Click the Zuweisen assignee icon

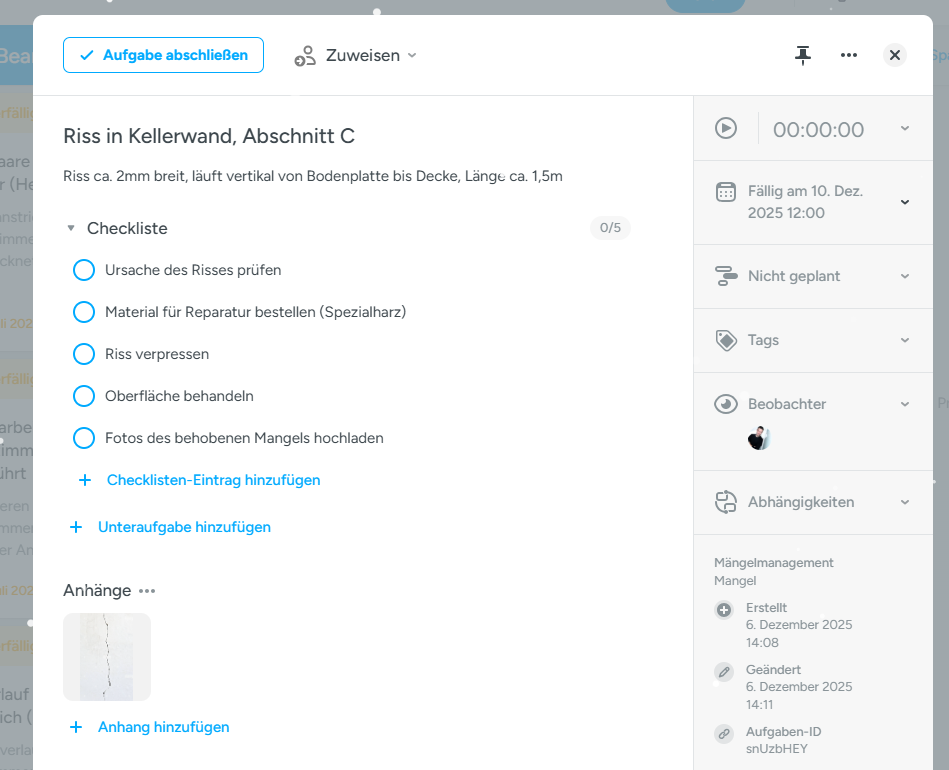[303, 55]
